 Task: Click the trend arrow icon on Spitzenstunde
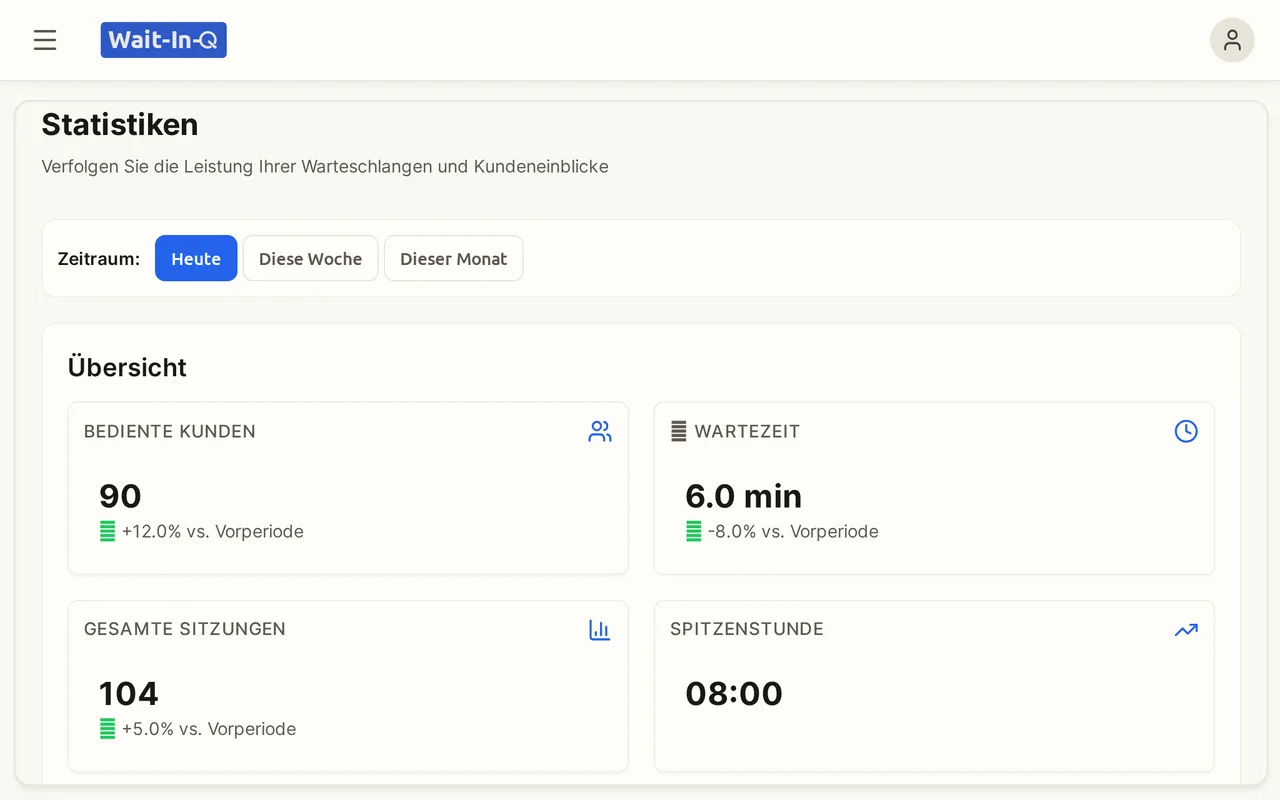[1186, 630]
